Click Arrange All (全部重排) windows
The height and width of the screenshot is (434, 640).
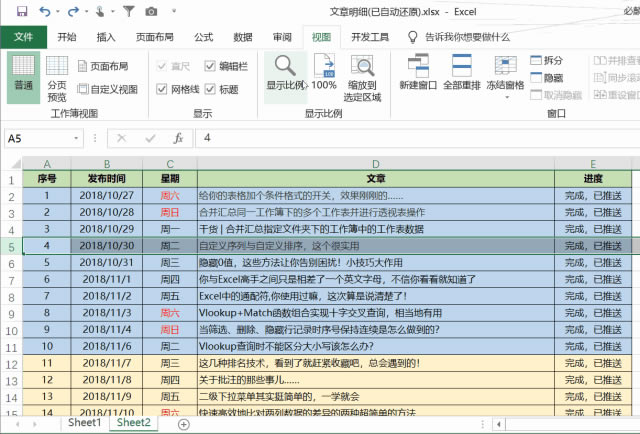click(462, 73)
